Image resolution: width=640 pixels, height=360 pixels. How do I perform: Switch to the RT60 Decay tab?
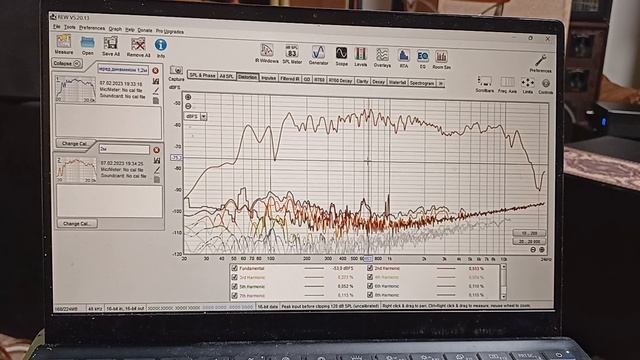pyautogui.click(x=340, y=80)
